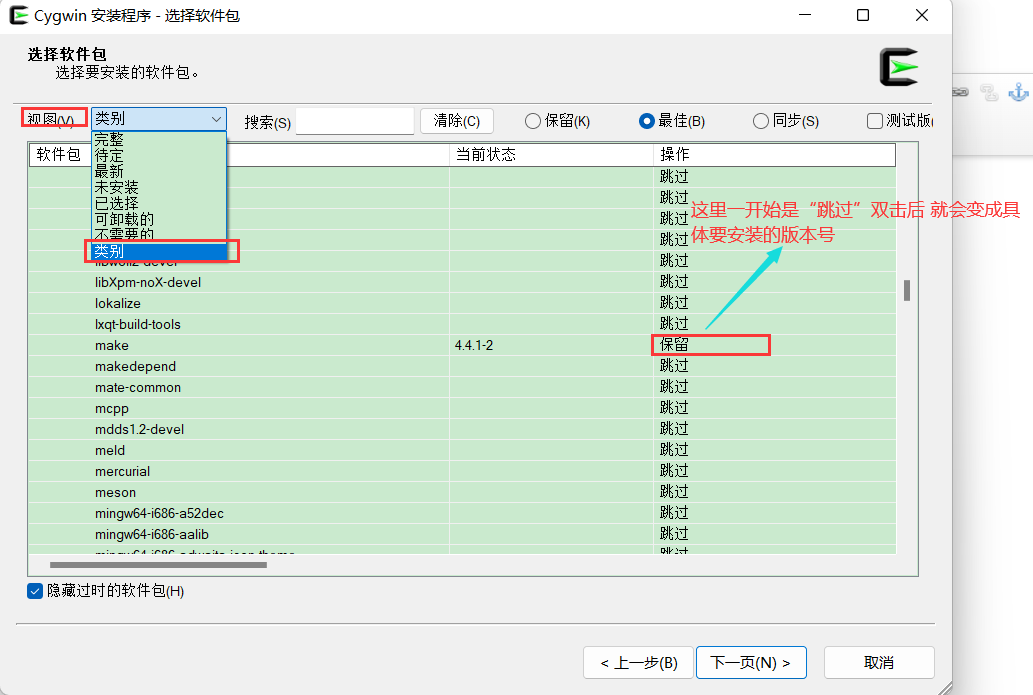1033x695 pixels.
Task: Click the horizontal scrollbar thumb of package list
Action: coord(158,565)
